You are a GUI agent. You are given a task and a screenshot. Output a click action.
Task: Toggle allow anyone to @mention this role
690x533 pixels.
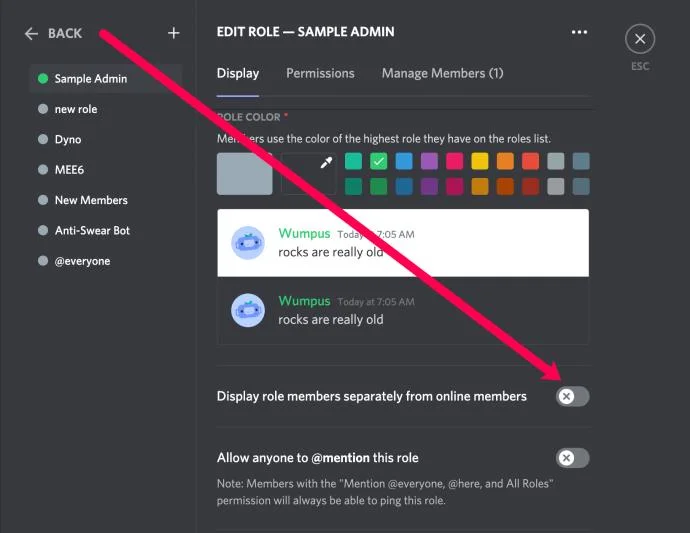pos(572,458)
